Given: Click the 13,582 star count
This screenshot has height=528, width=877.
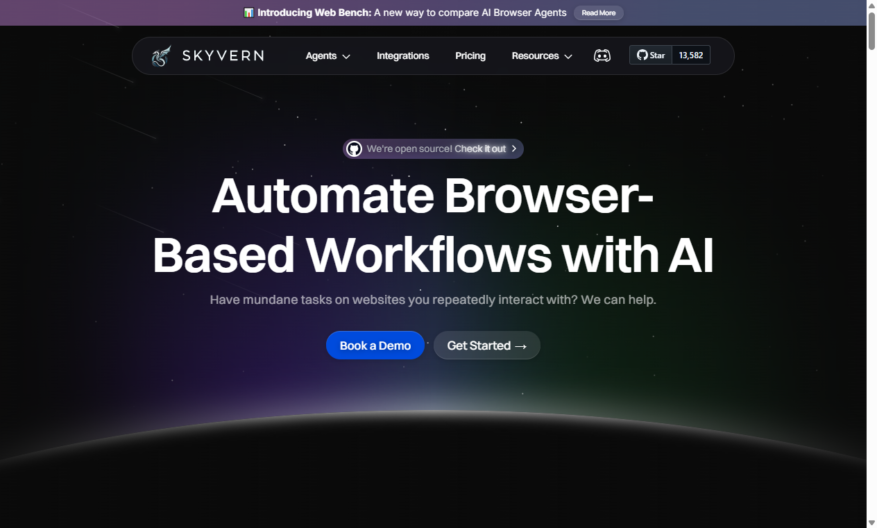Looking at the screenshot, I should point(691,55).
